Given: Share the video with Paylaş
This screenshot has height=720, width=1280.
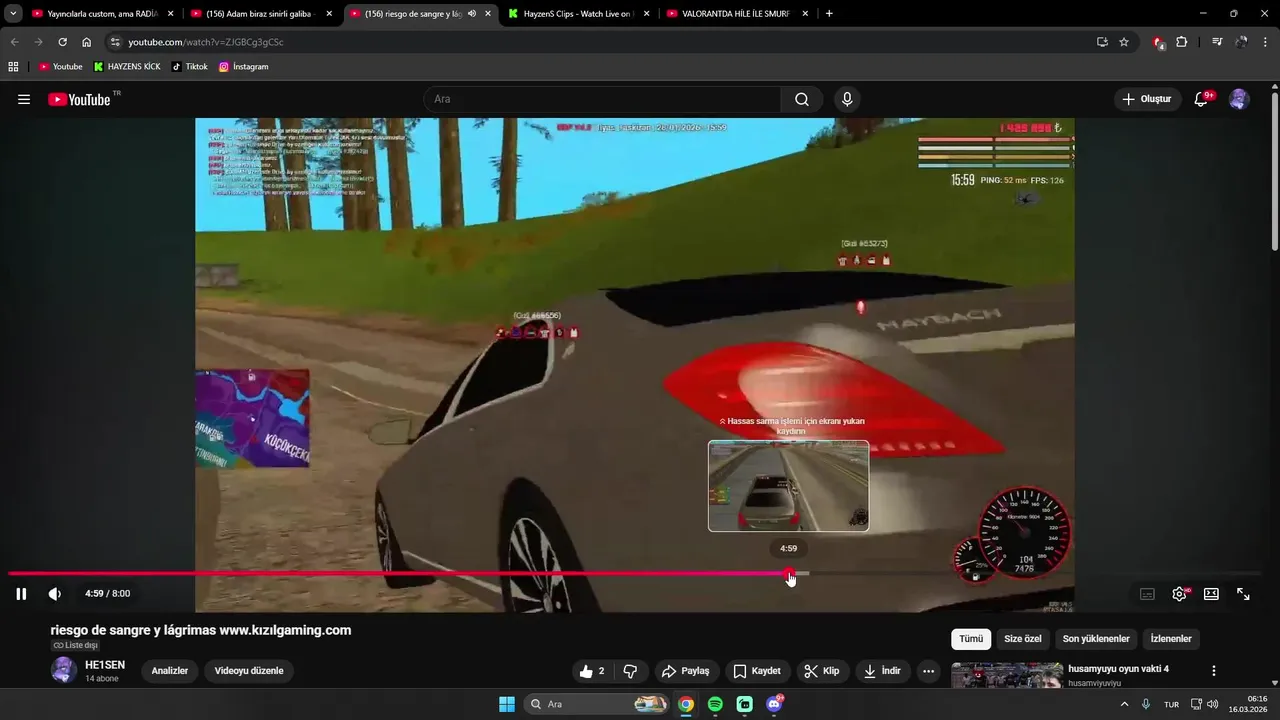Looking at the screenshot, I should coord(686,671).
